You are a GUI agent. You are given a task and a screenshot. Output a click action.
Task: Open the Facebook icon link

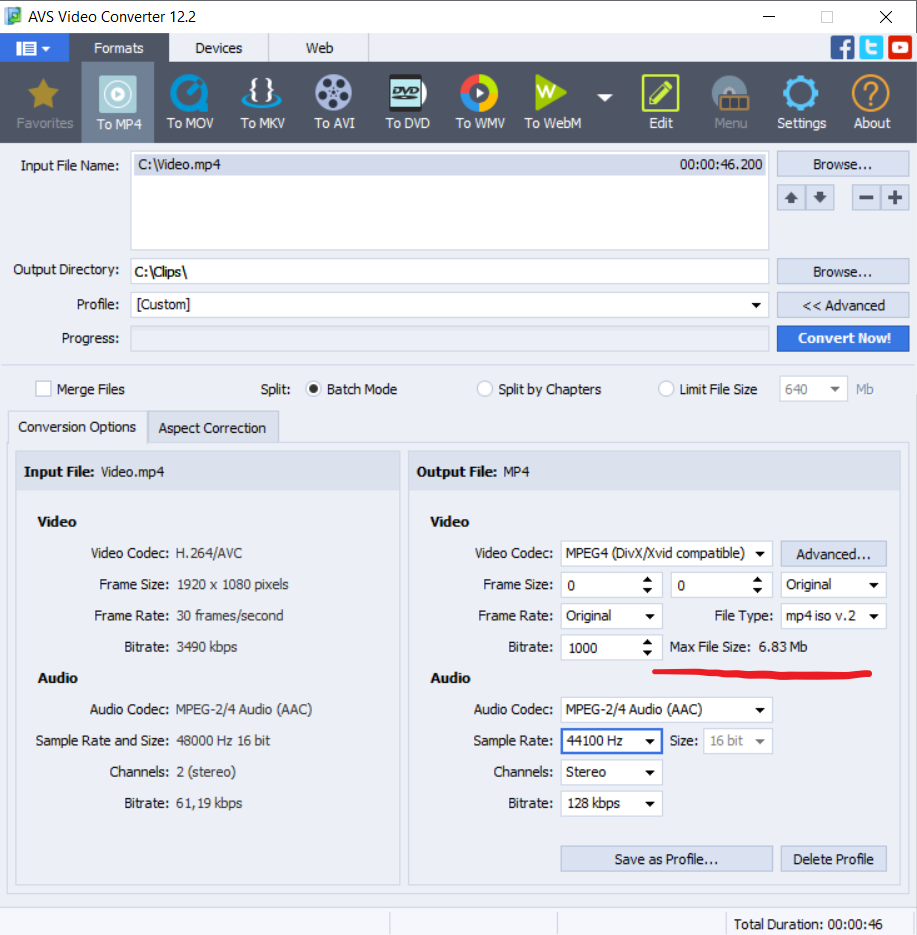842,47
